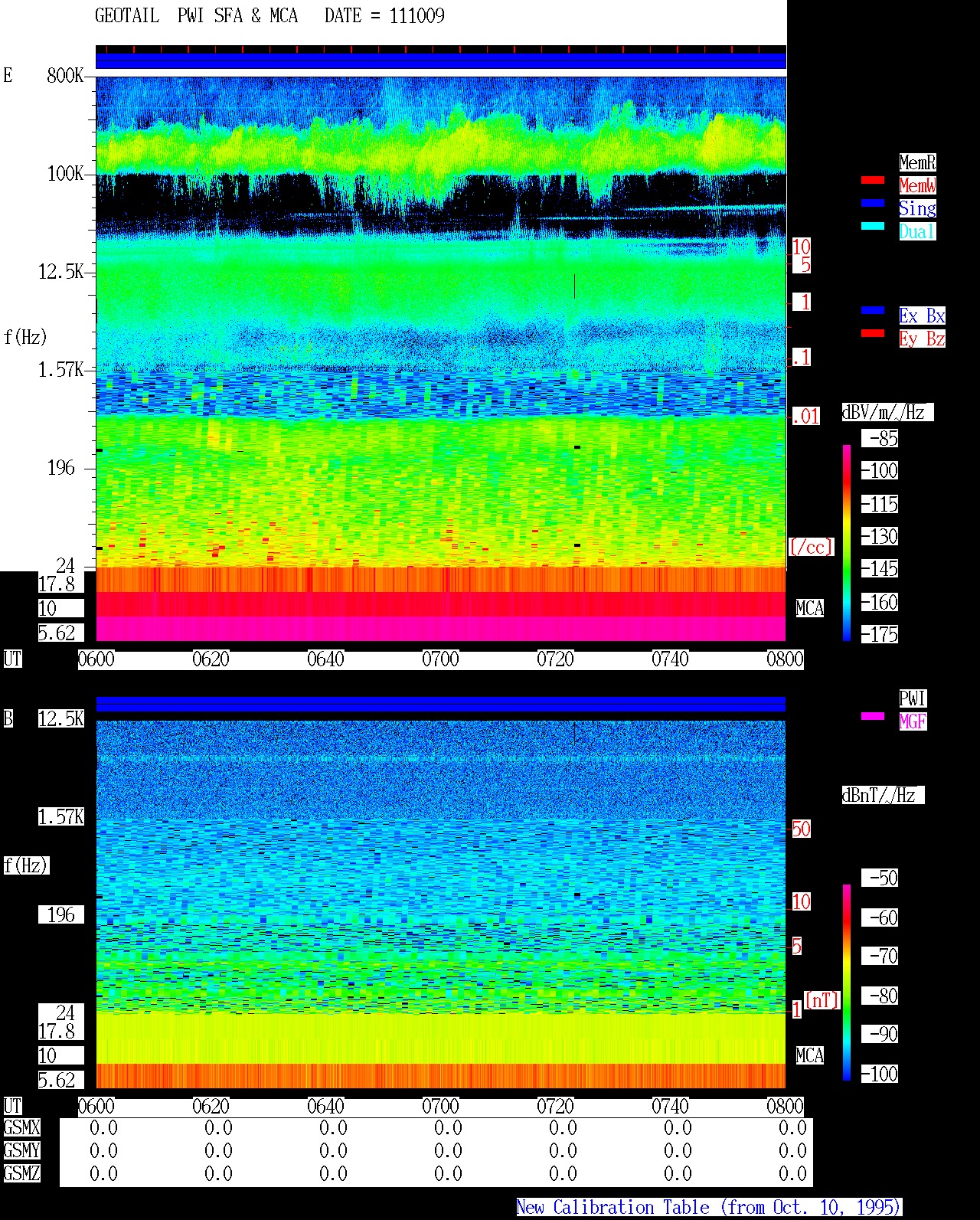Select the red Ey Bz legend marker

click(x=873, y=334)
